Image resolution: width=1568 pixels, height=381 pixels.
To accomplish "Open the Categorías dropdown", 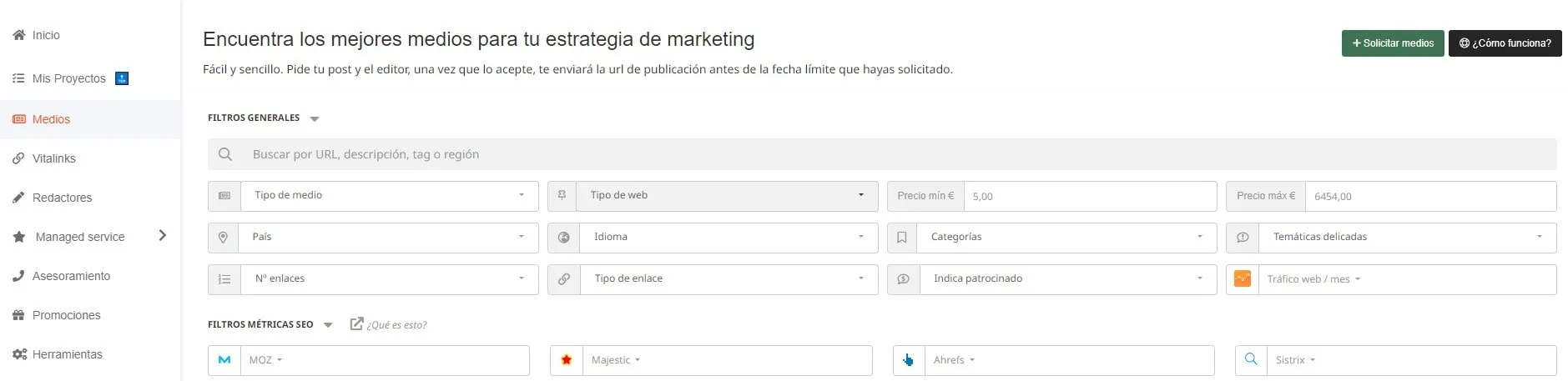I will (1066, 238).
